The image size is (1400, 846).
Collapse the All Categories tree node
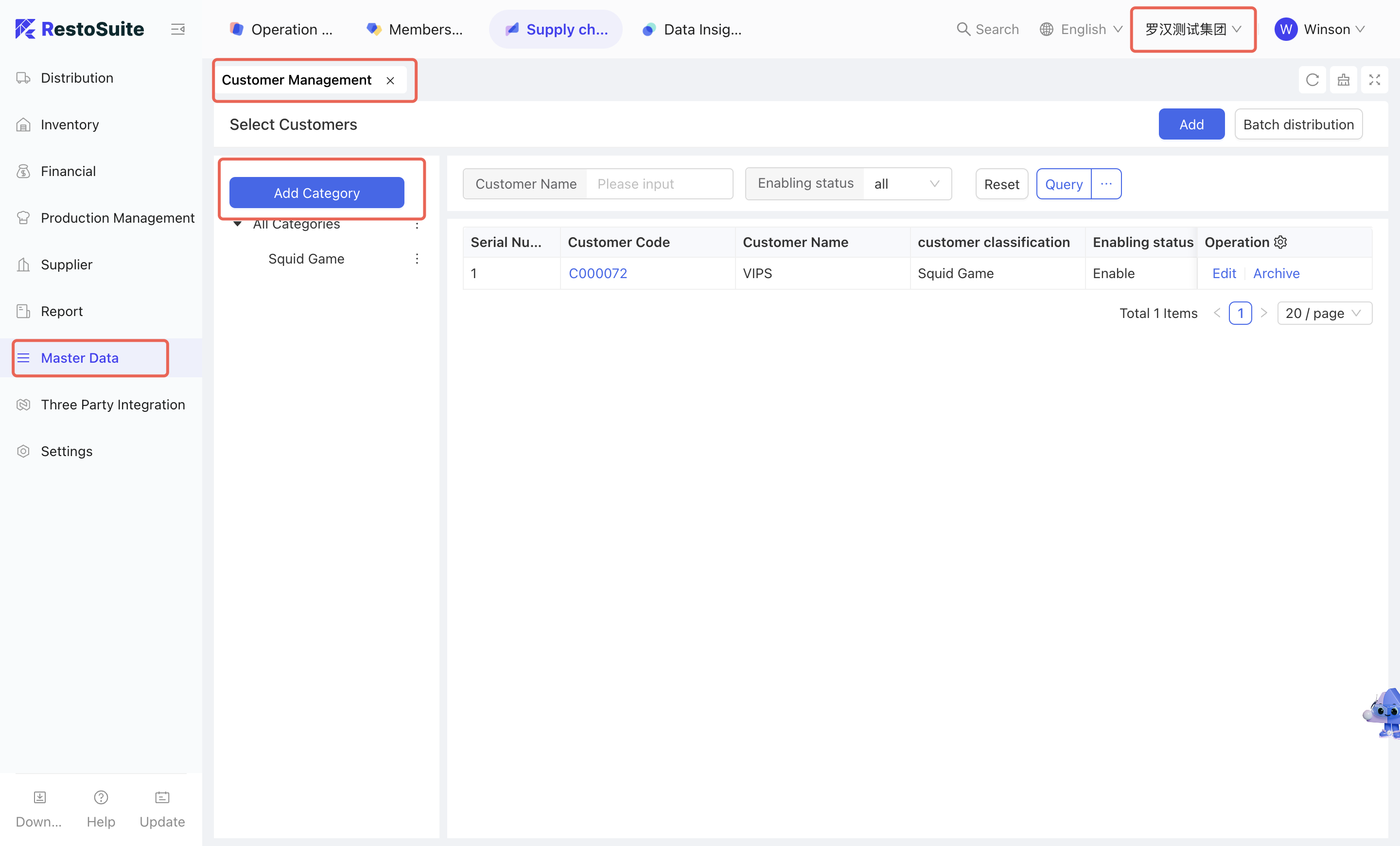pos(238,224)
